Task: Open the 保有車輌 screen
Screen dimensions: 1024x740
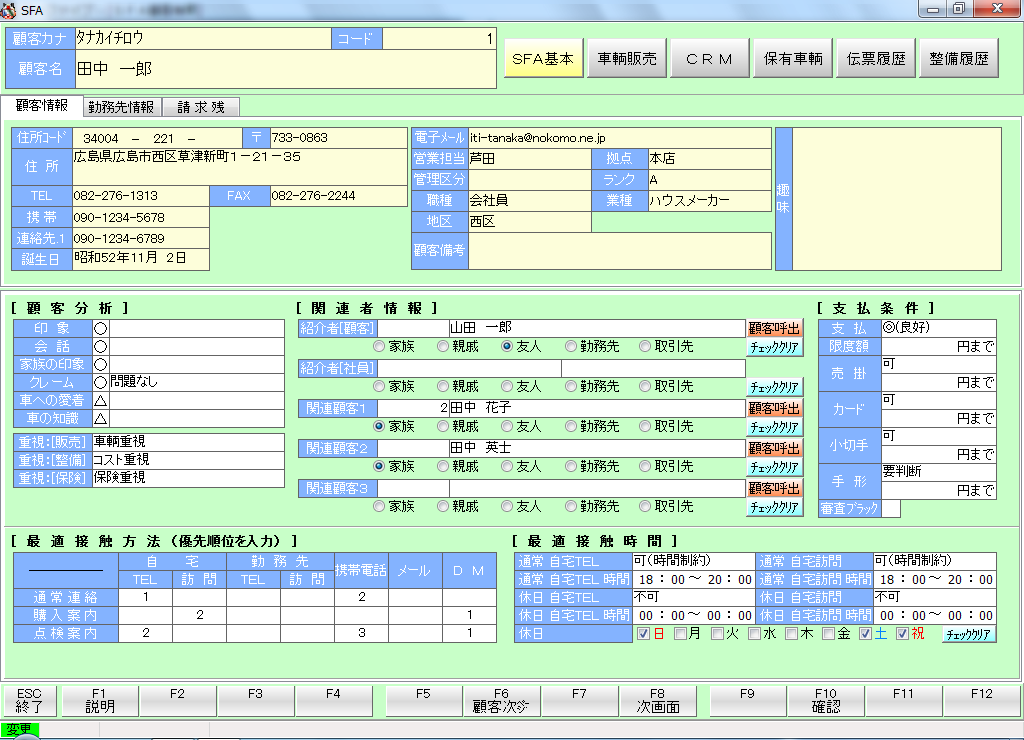Action: point(793,59)
